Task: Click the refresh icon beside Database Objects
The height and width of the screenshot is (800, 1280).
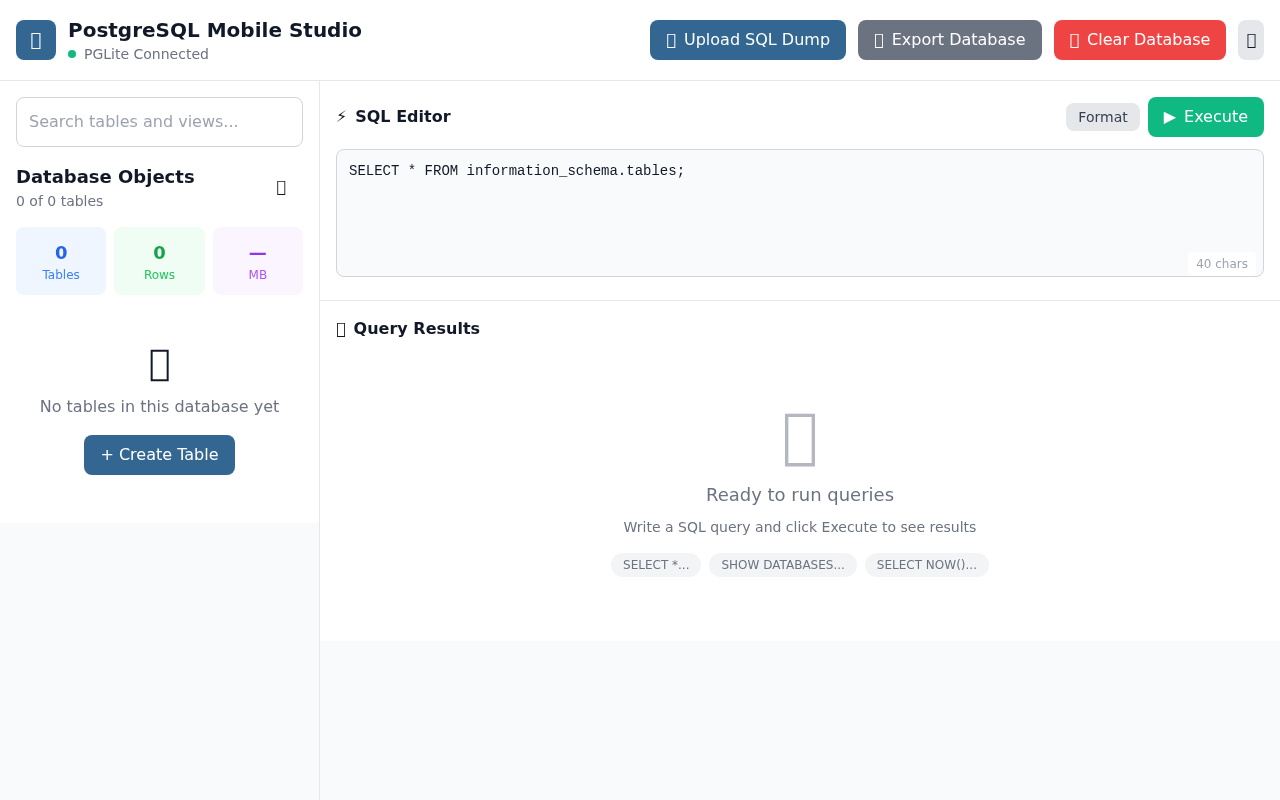Action: [281, 187]
